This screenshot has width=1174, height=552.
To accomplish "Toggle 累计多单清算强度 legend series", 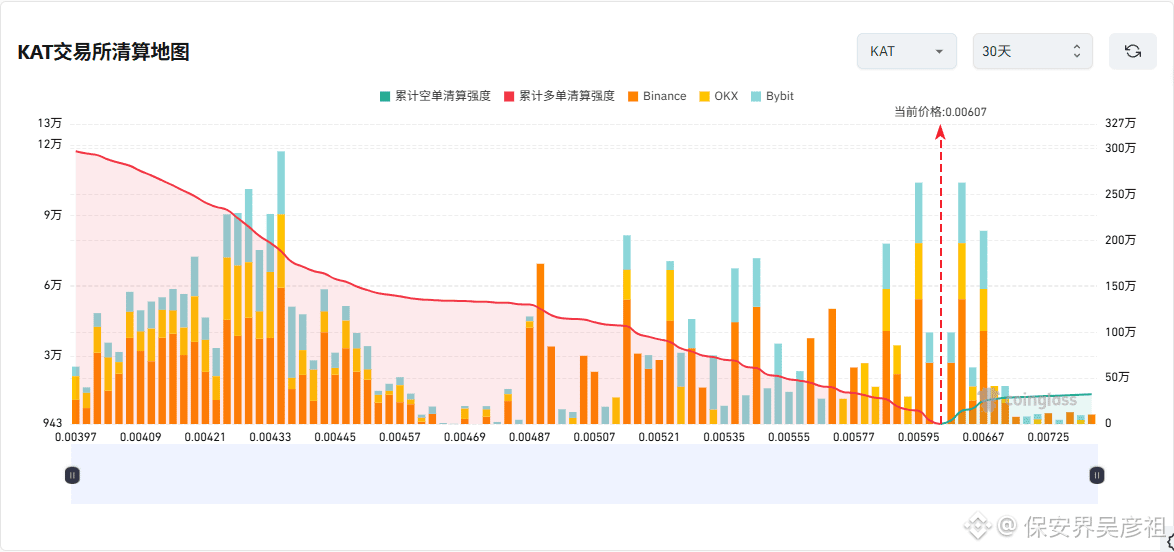I will [x=559, y=96].
